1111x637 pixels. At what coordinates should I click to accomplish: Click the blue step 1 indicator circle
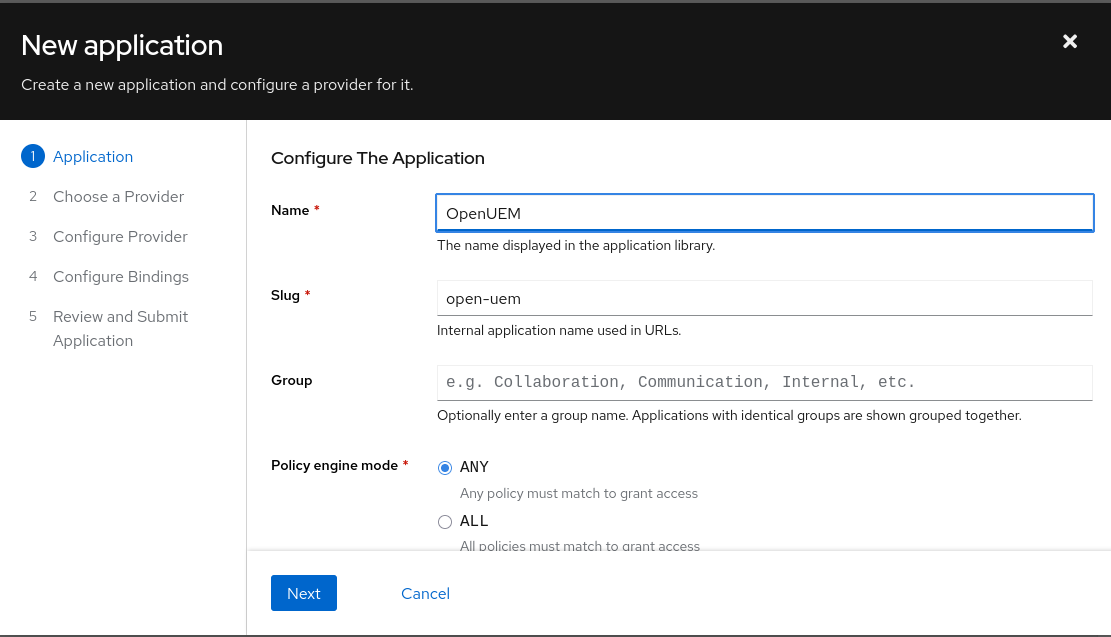tap(32, 156)
